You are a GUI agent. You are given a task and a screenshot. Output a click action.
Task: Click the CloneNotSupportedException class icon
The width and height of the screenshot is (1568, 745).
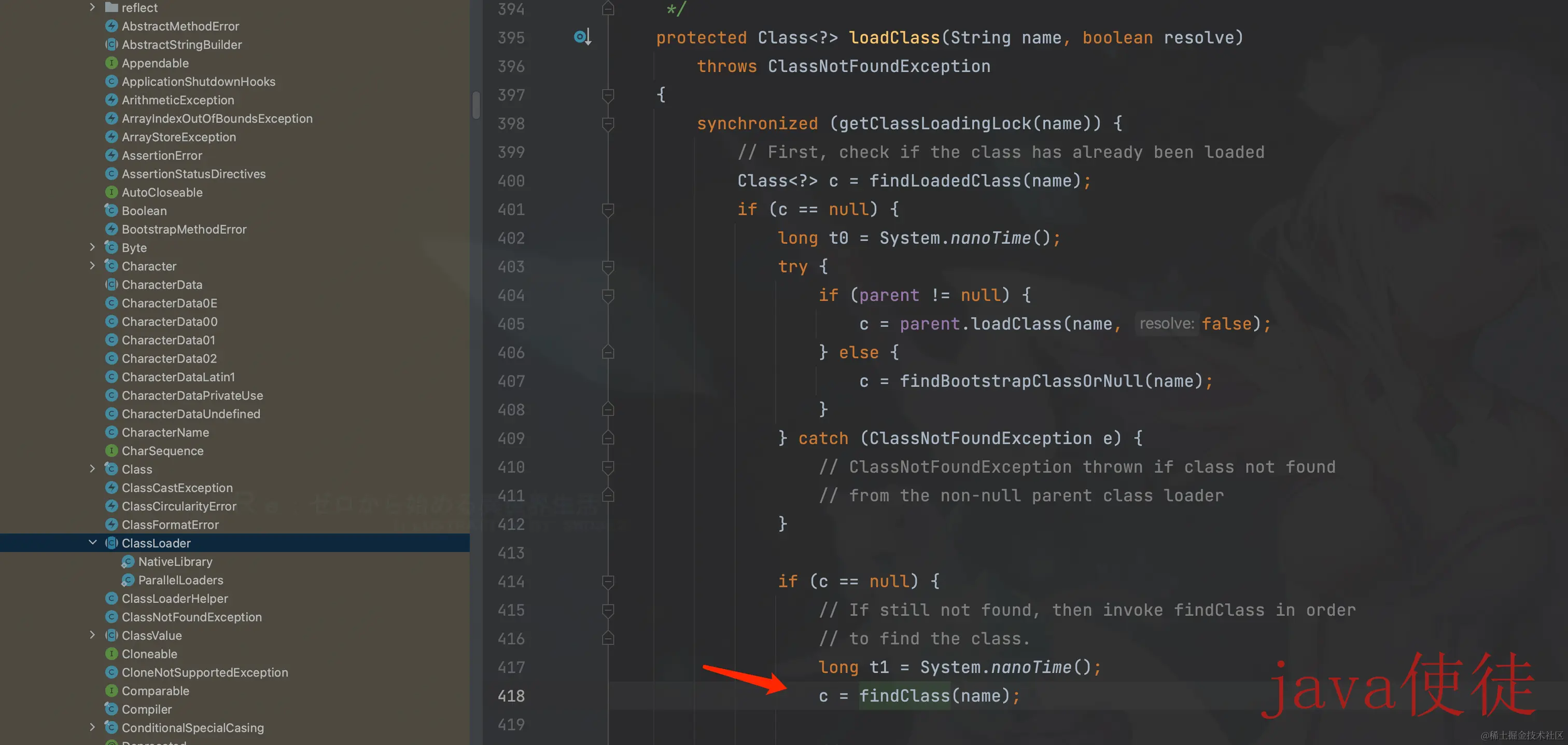[x=111, y=672]
